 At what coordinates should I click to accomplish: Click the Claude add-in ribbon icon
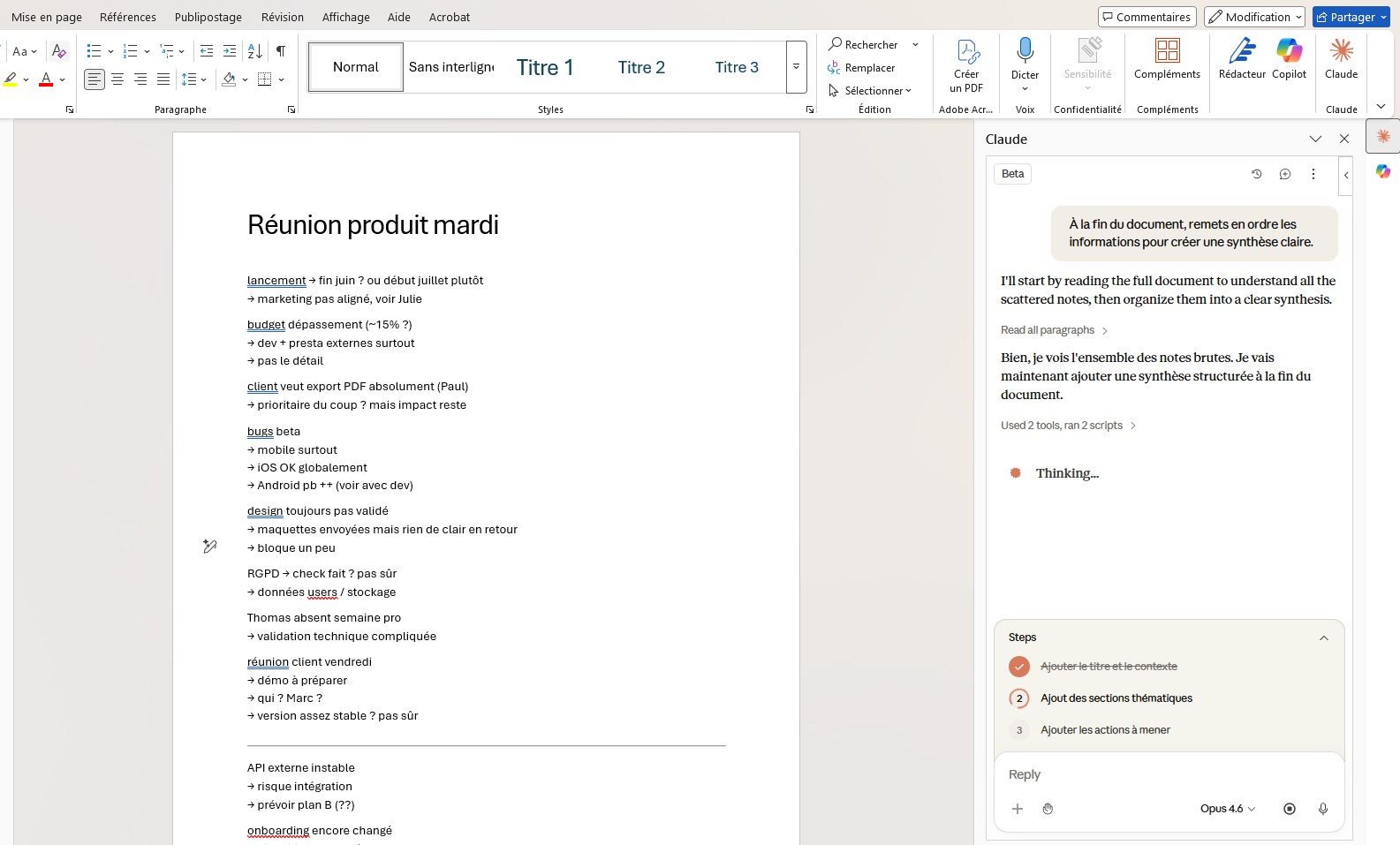[x=1341, y=59]
